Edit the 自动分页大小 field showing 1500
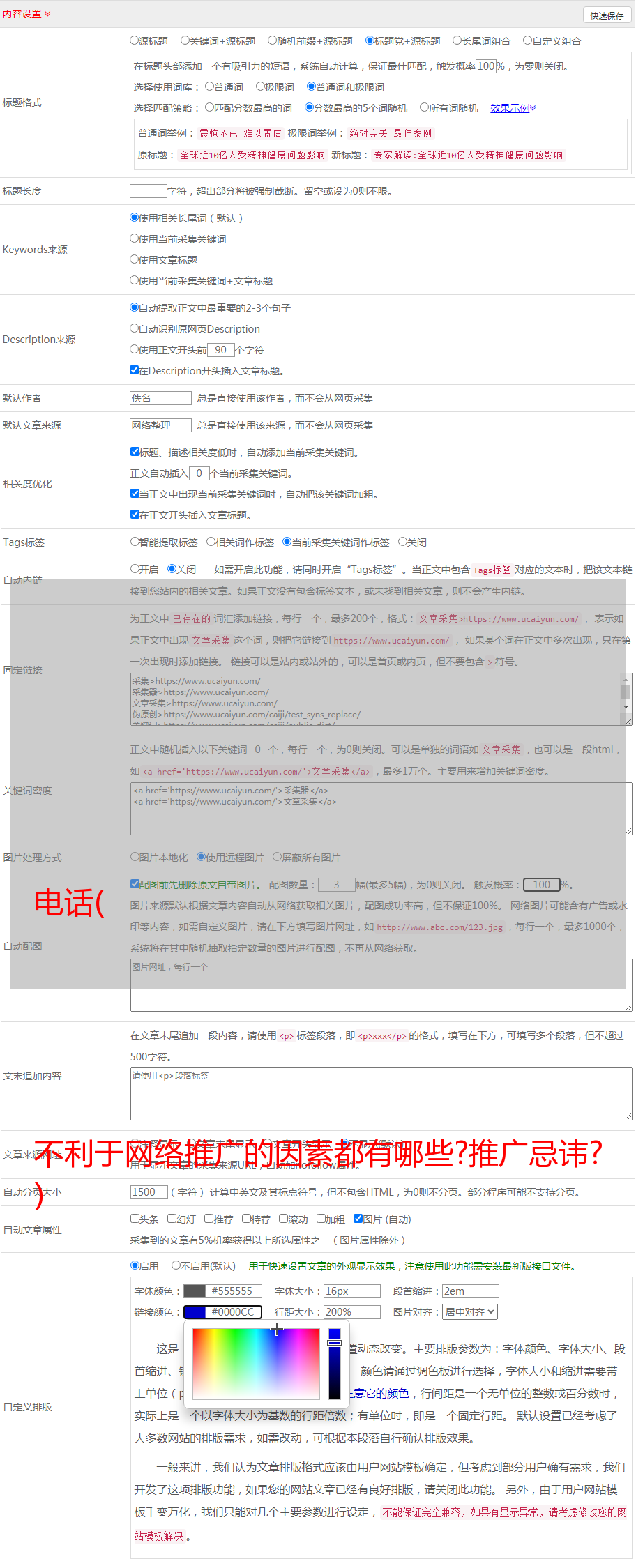The width and height of the screenshot is (636, 1568). tap(149, 1192)
